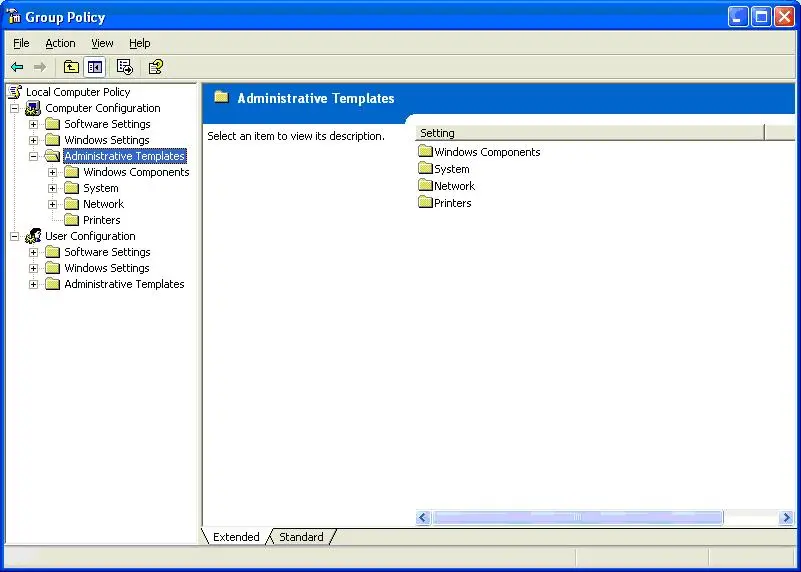Screen dimensions: 801x572
Task: Click the Up One Level toolbar icon
Action: (x=71, y=67)
